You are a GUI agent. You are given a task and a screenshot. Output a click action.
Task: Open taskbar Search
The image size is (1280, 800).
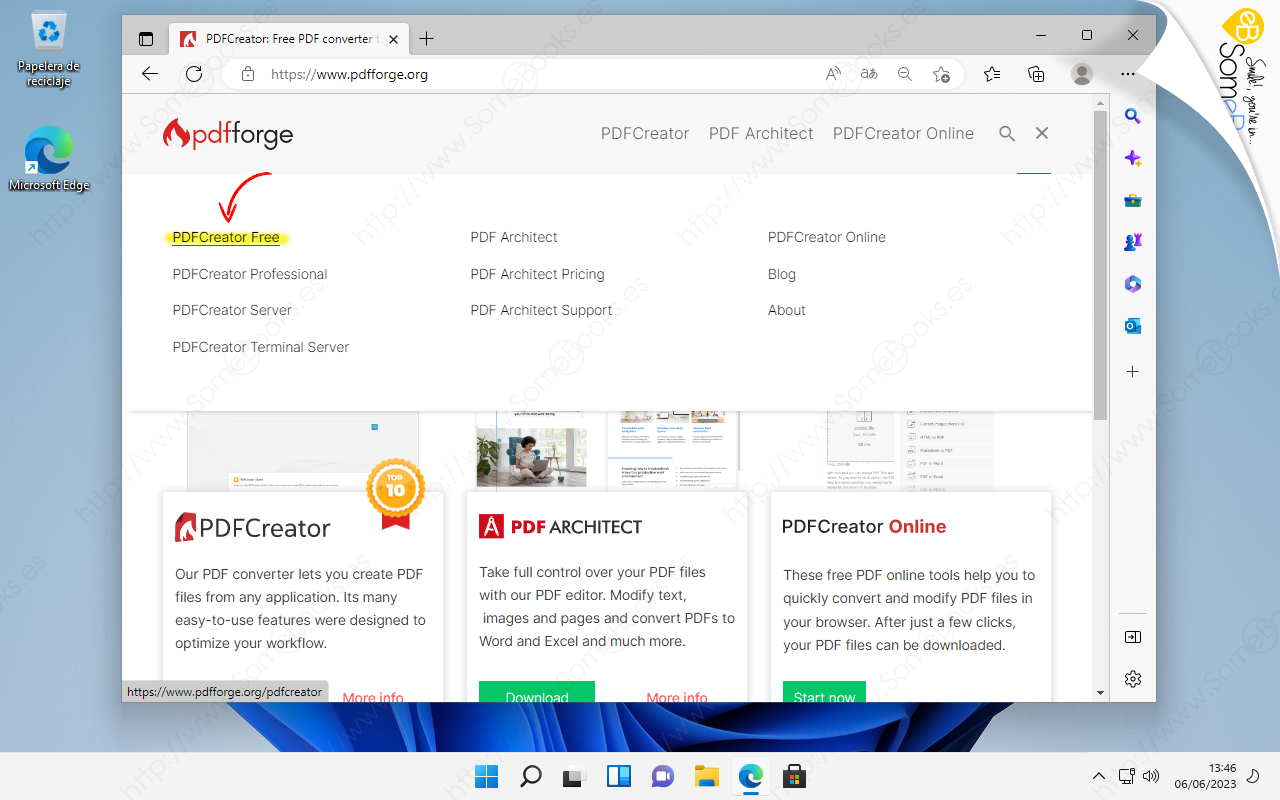(531, 776)
